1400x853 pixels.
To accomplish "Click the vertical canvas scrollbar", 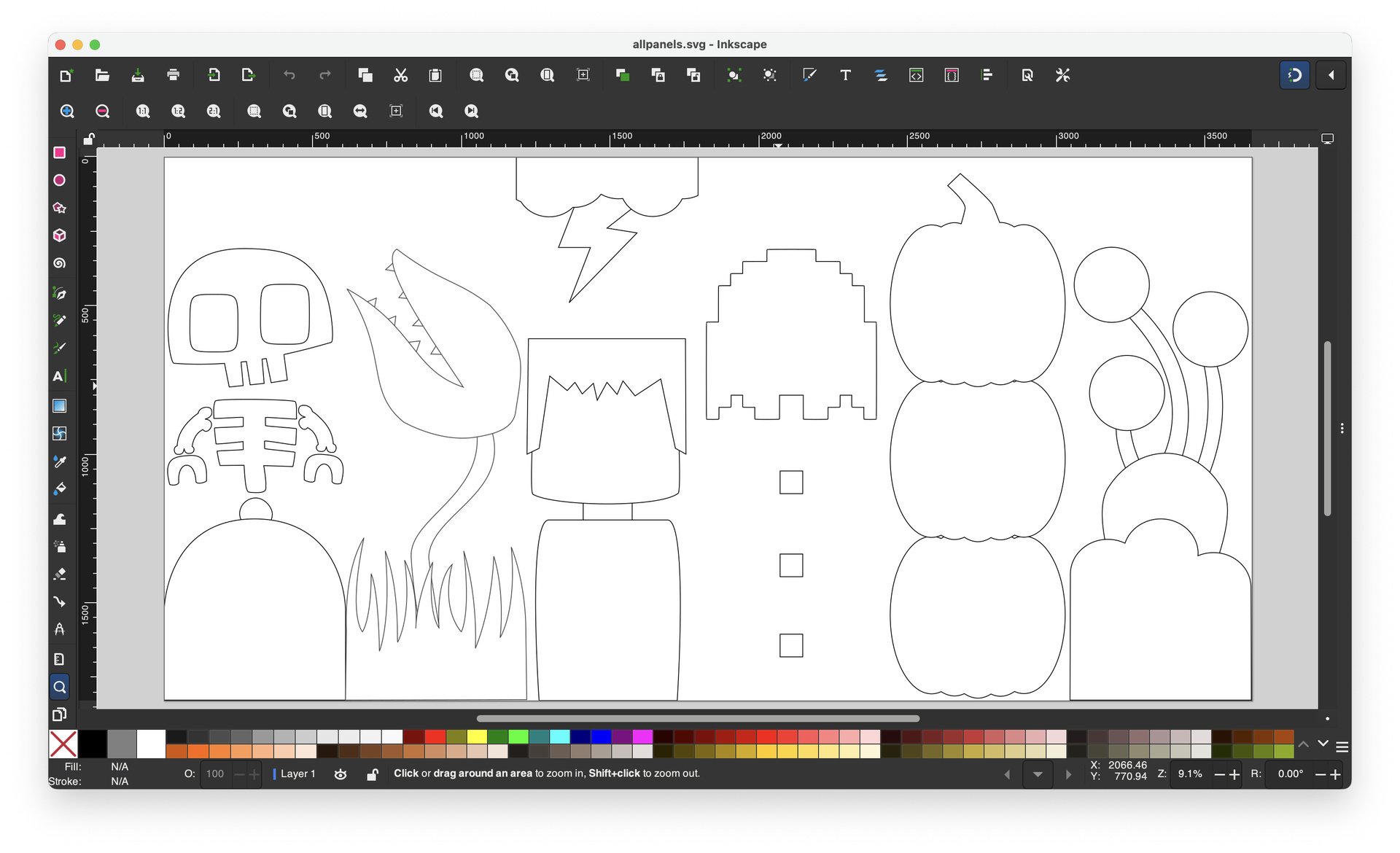I will tap(1328, 428).
